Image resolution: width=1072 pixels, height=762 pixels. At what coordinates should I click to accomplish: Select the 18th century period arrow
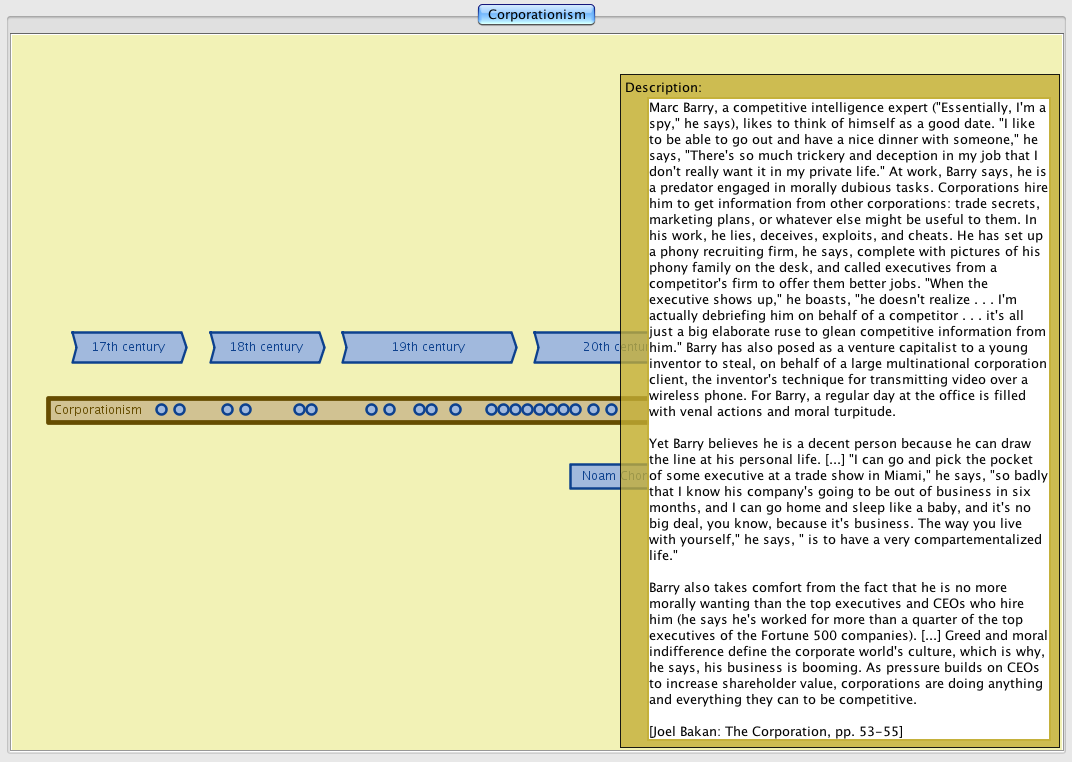pyautogui.click(x=266, y=347)
